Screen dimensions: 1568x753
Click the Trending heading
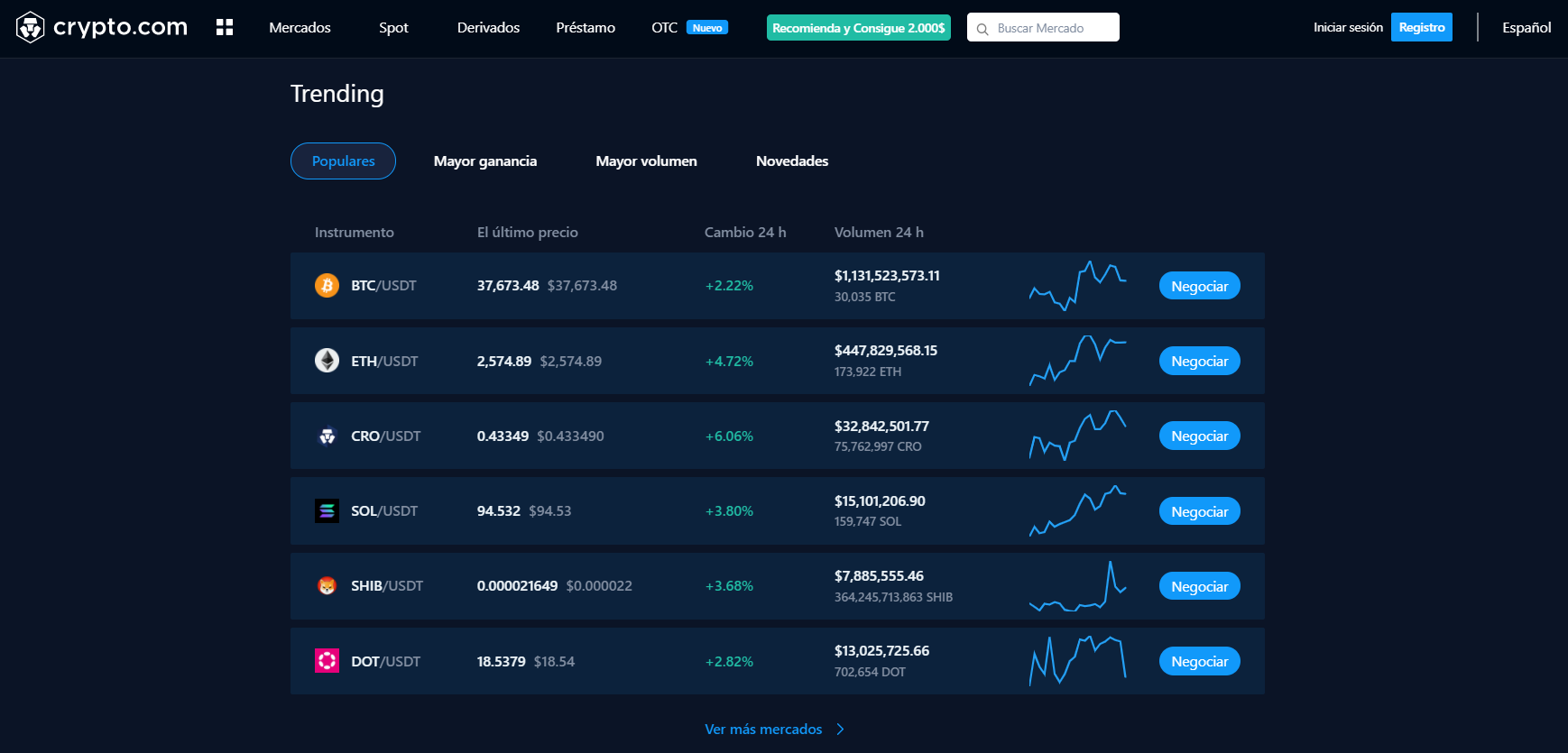[x=337, y=95]
